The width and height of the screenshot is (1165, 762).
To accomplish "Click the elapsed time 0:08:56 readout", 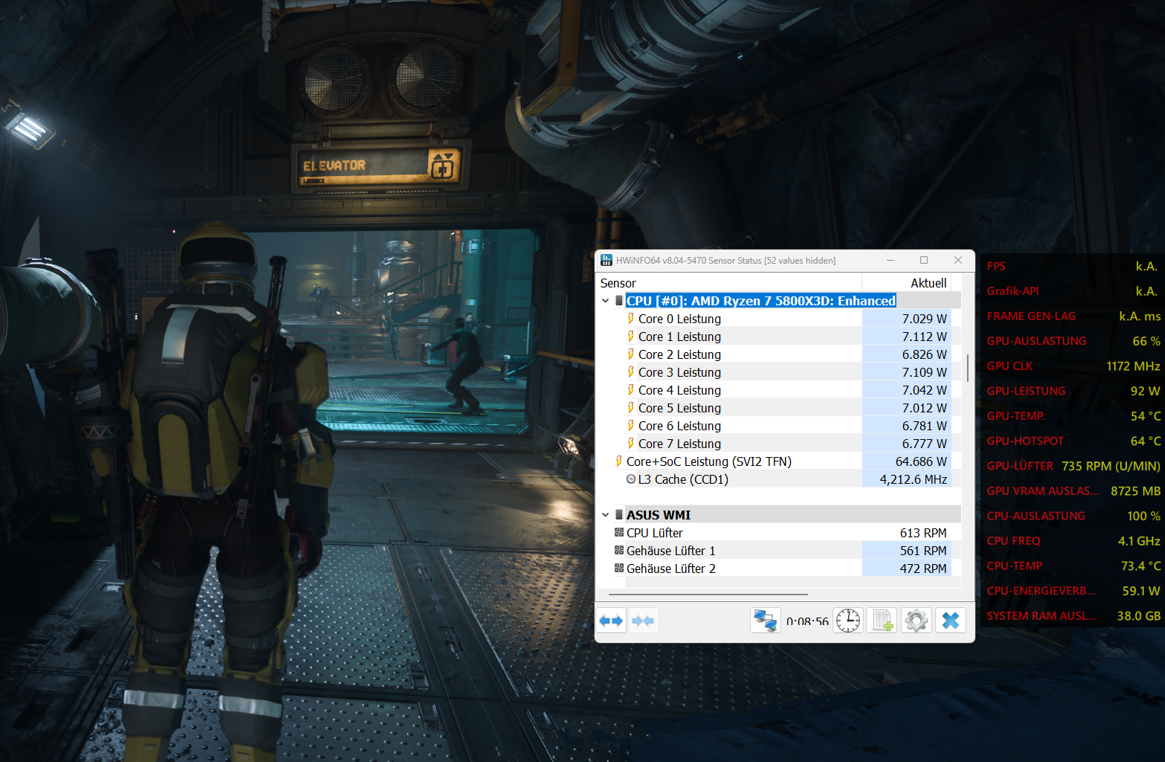I will 807,621.
